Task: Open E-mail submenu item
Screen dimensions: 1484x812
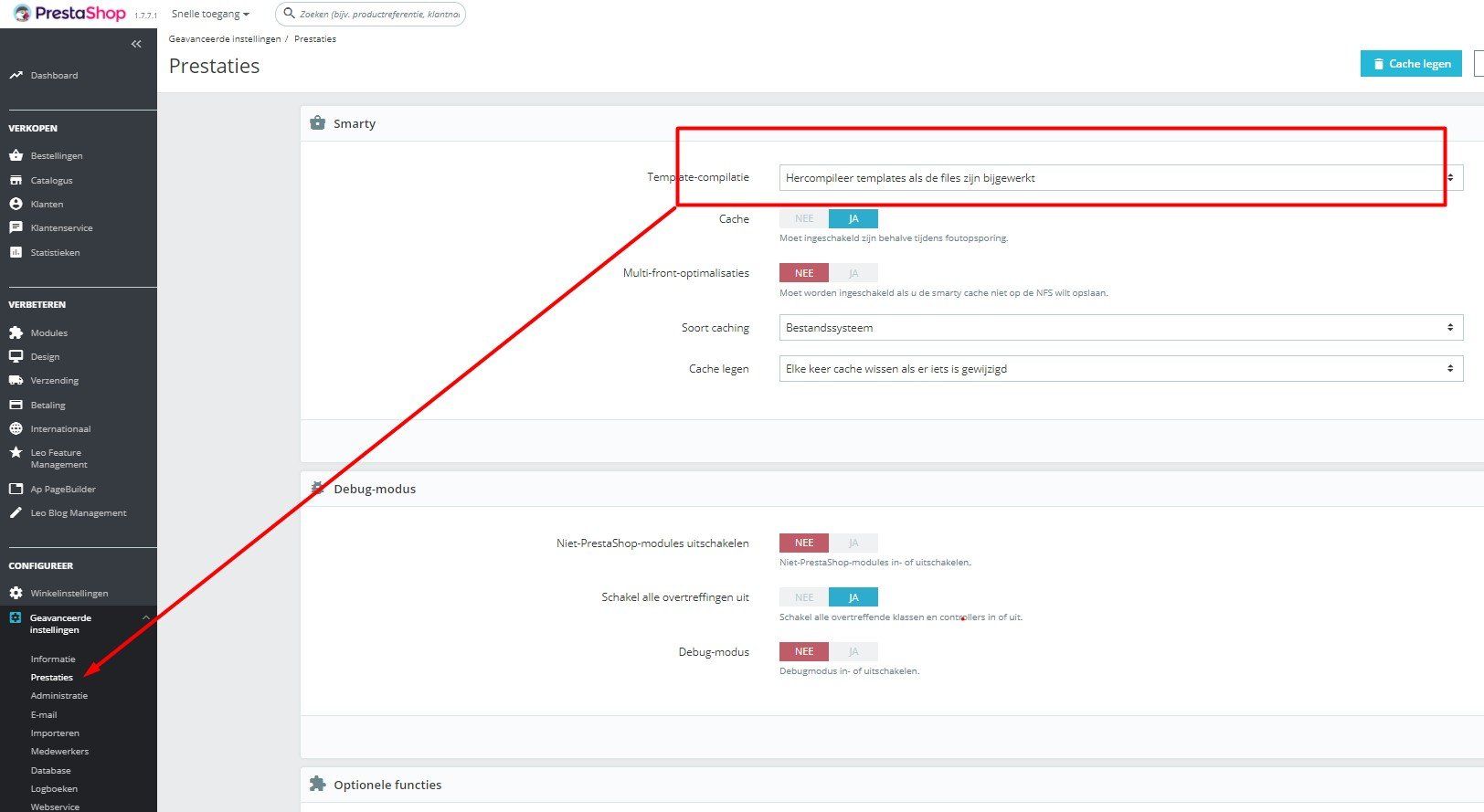Action: point(44,714)
